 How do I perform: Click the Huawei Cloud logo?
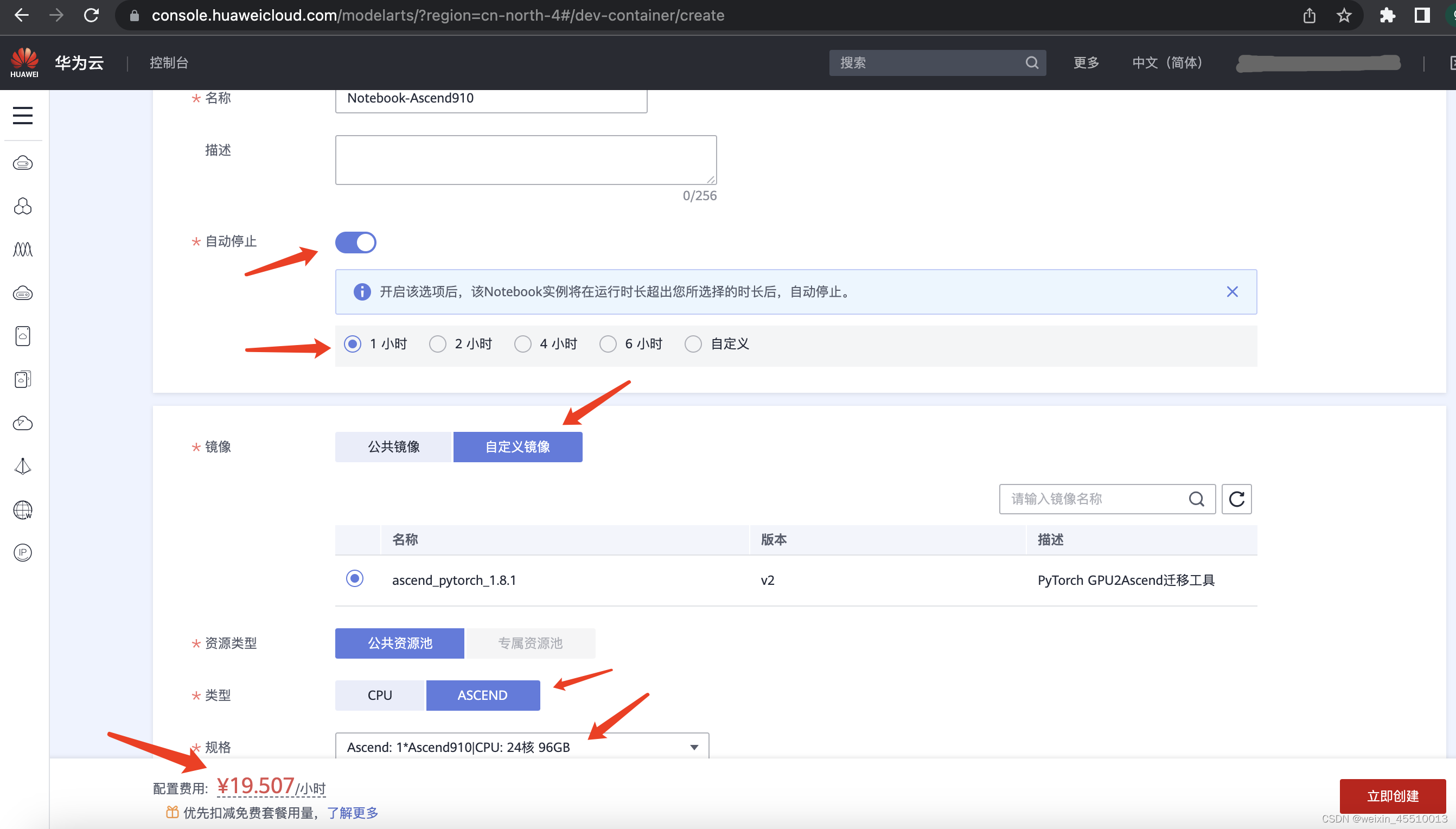pyautogui.click(x=23, y=62)
